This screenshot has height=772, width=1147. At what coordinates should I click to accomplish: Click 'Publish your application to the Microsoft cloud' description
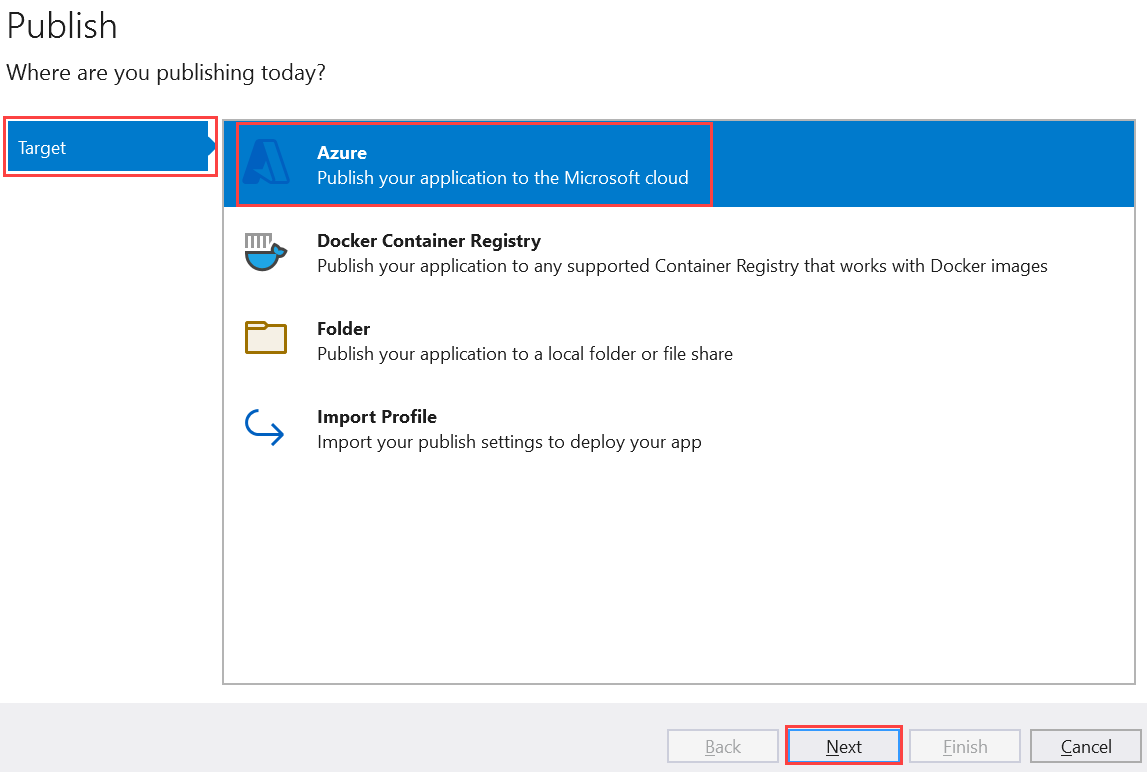pos(502,178)
